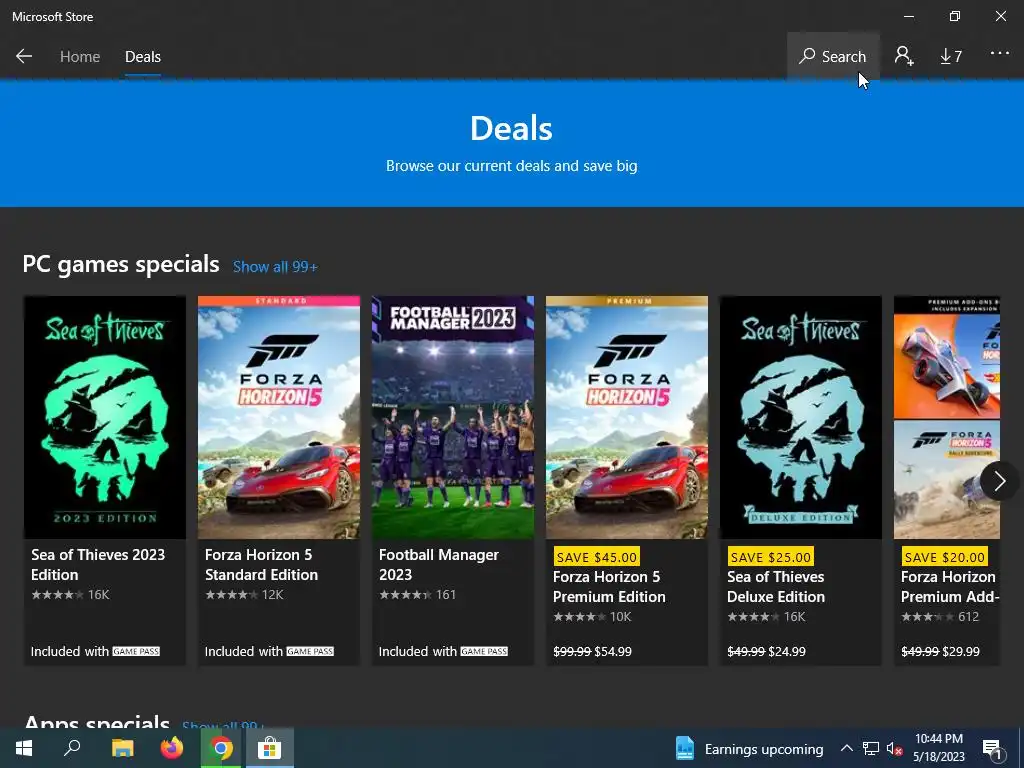
Task: Open File Explorer from the taskbar
Action: tap(122, 748)
